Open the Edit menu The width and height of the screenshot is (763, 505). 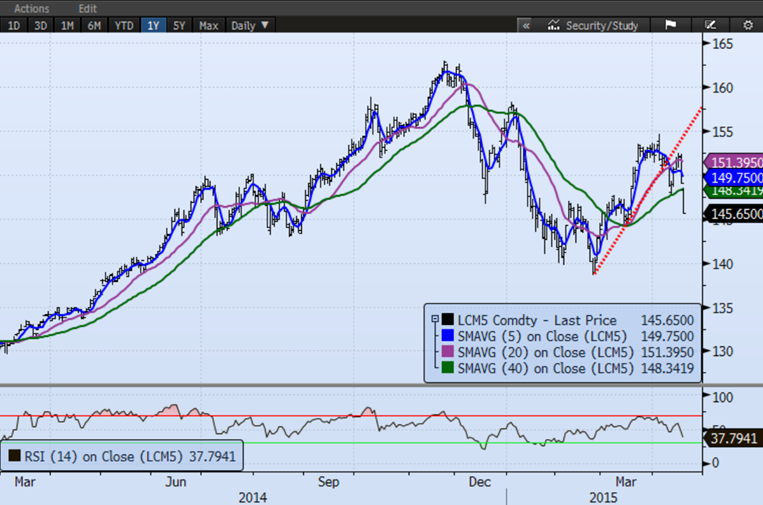coord(88,8)
